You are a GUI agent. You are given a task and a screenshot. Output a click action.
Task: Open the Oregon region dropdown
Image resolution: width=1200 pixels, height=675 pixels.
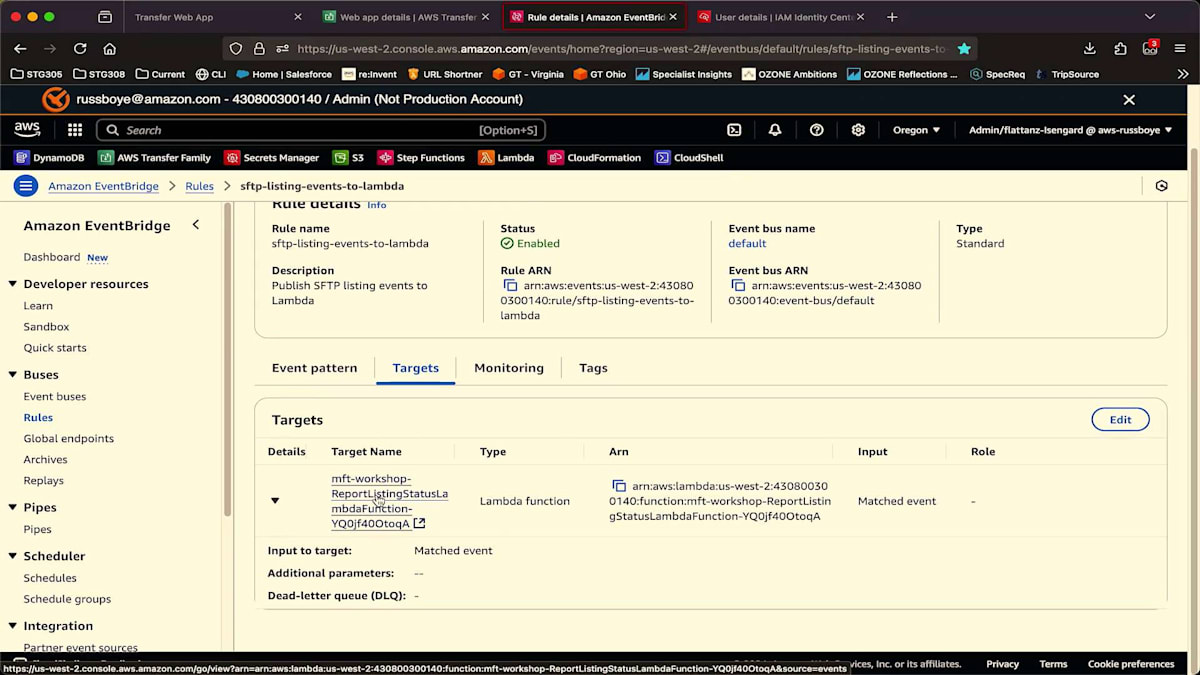(x=916, y=130)
